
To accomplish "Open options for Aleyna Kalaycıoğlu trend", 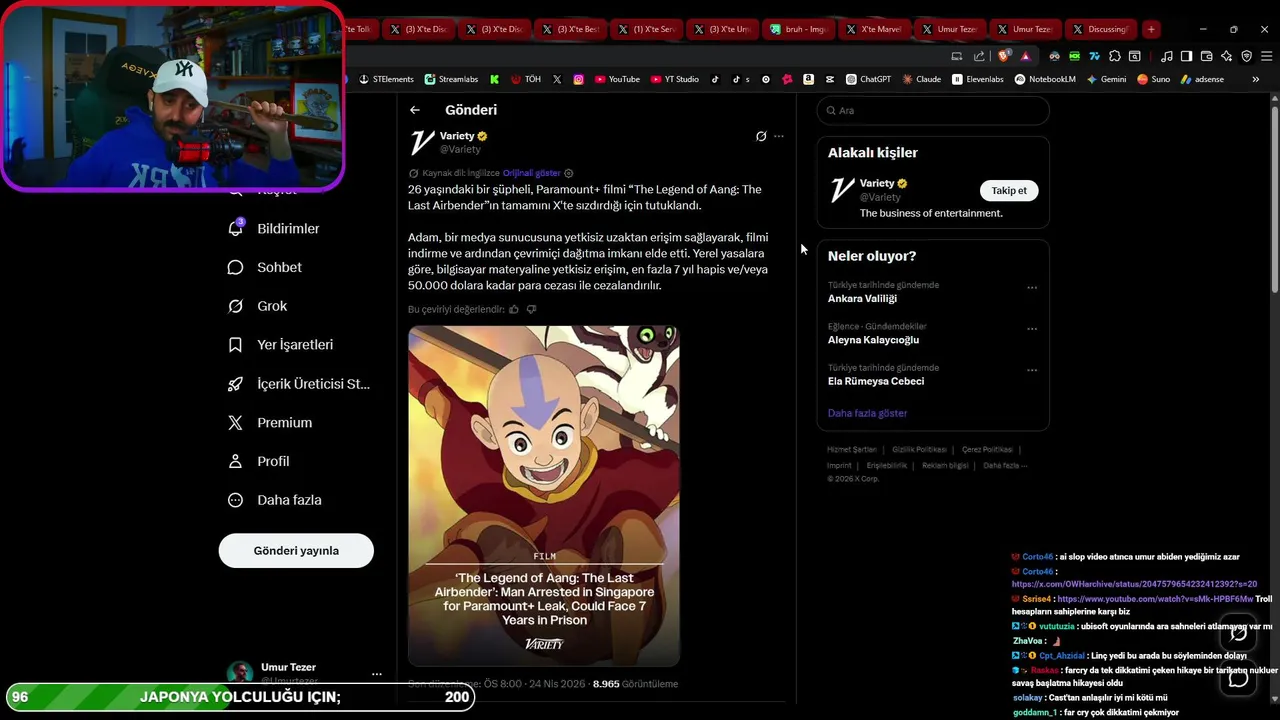I will [x=1032, y=329].
